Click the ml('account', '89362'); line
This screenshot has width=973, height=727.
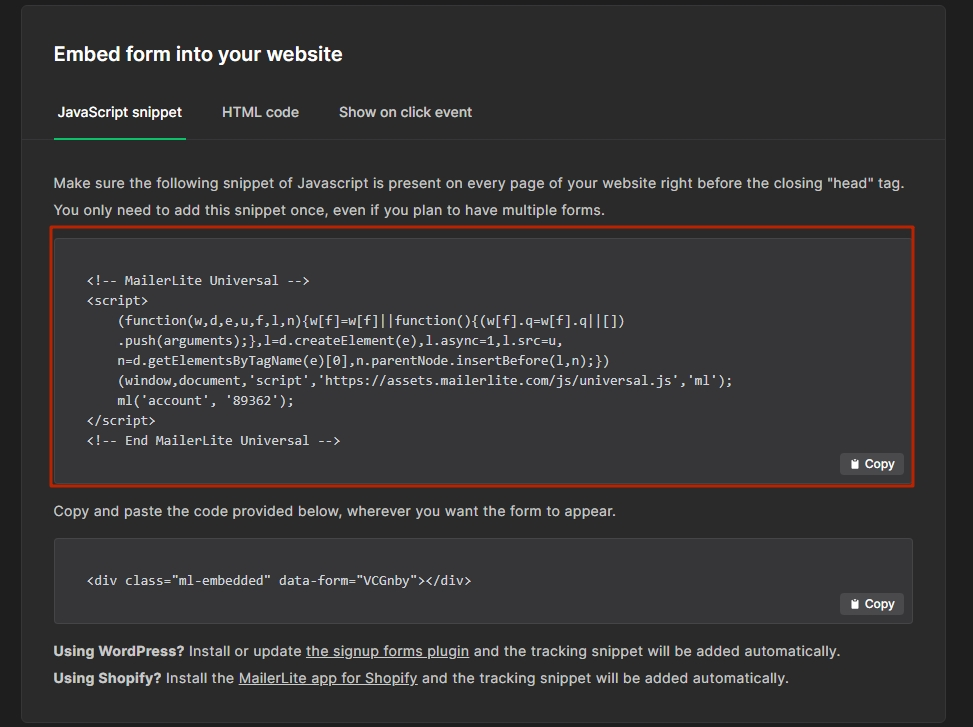point(205,401)
